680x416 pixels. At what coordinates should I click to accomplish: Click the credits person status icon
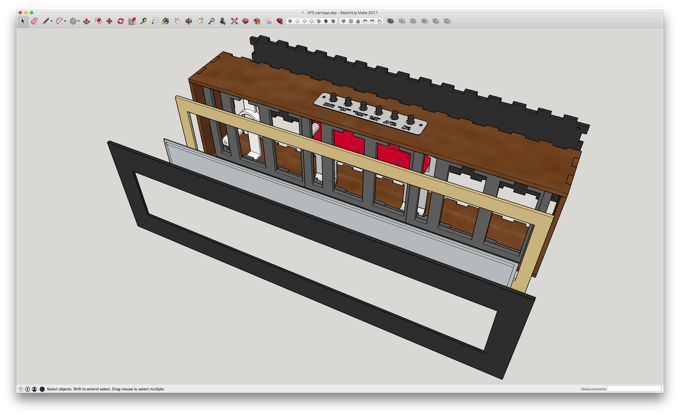click(34, 389)
